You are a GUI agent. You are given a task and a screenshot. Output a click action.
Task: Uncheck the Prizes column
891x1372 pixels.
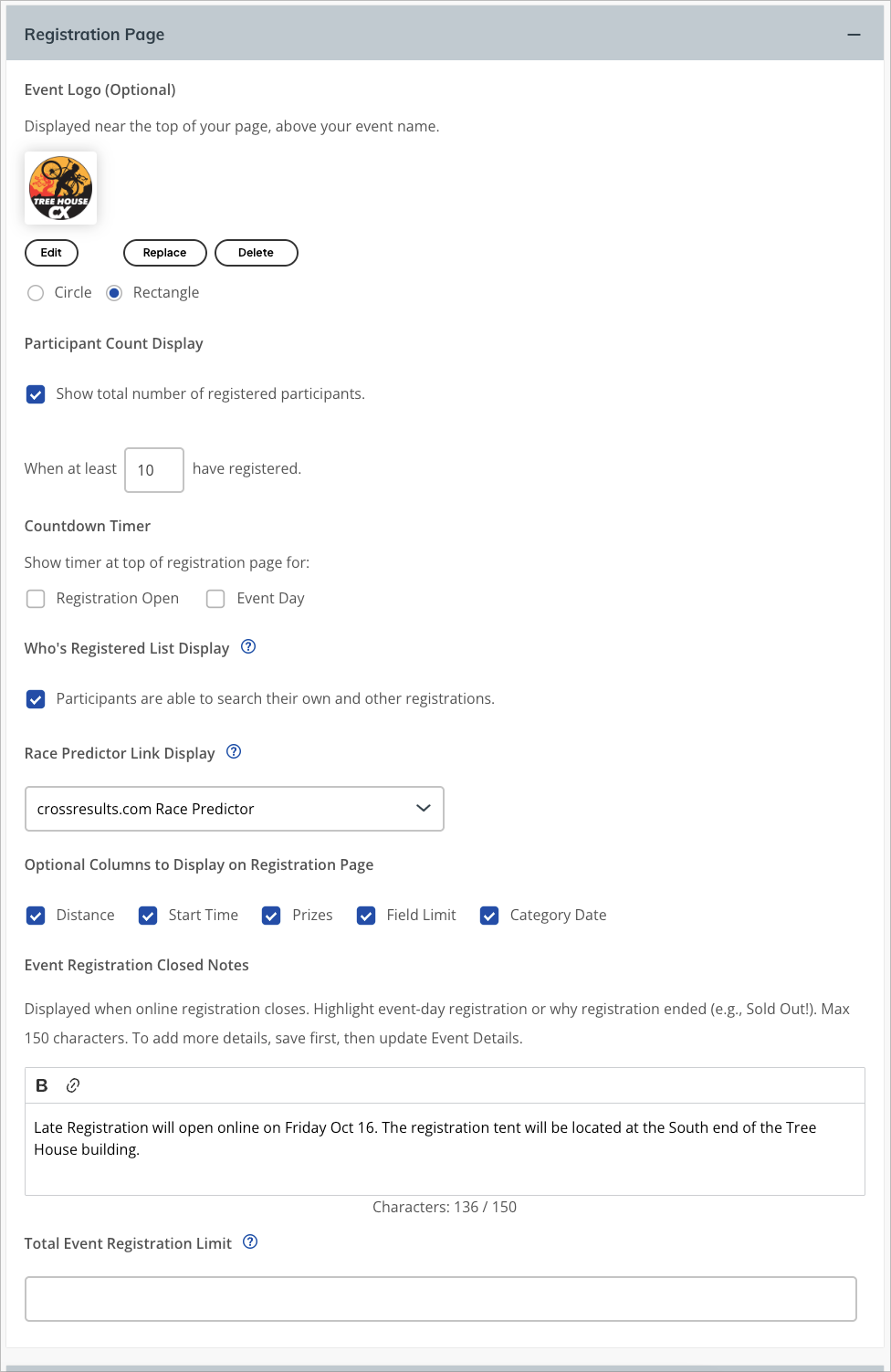[x=271, y=916]
